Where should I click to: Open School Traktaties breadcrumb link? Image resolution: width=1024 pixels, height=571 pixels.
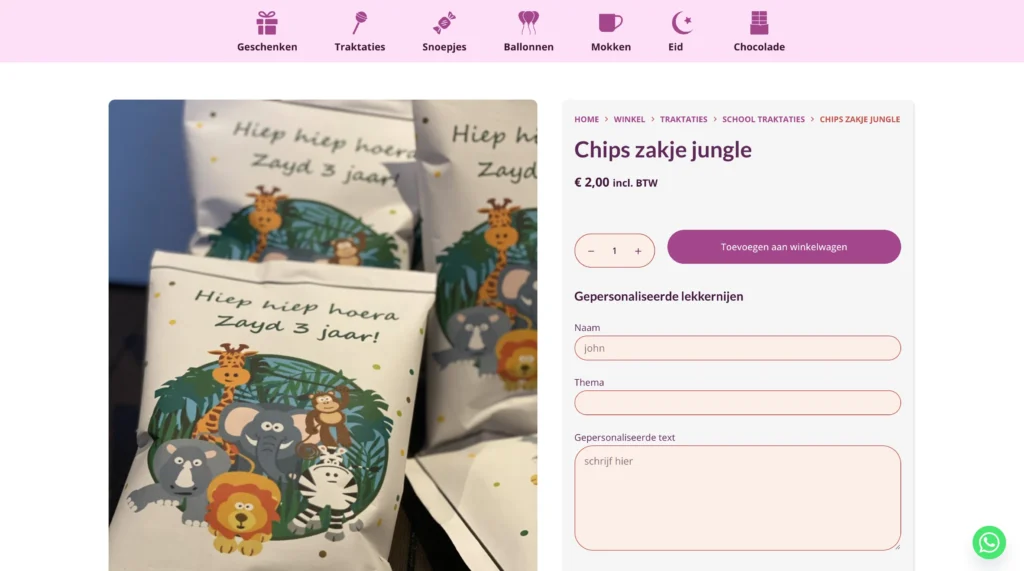[763, 119]
